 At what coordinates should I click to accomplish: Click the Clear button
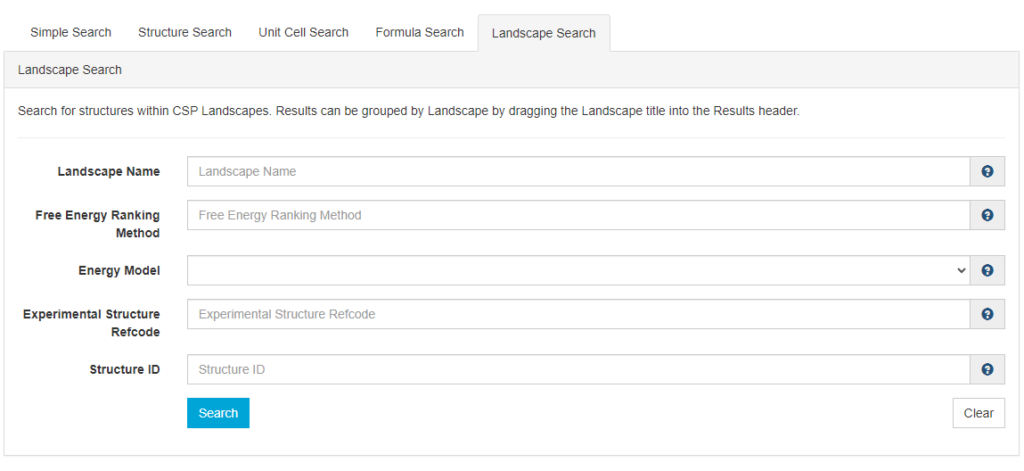(x=978, y=413)
